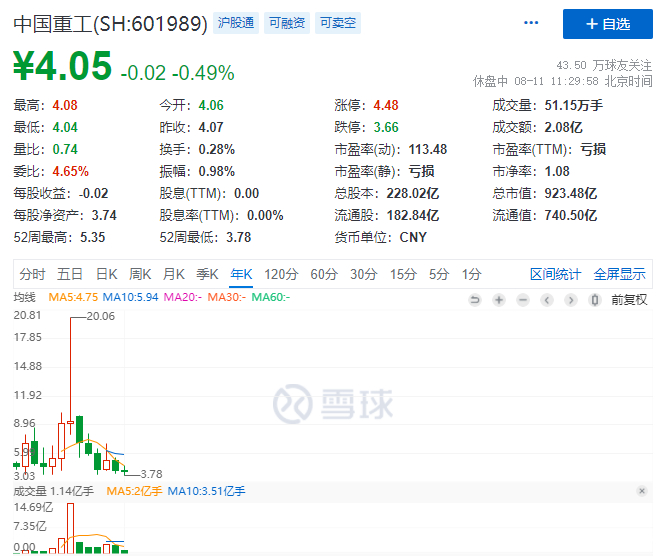Click the 成交量 value 51.15万手

click(573, 105)
